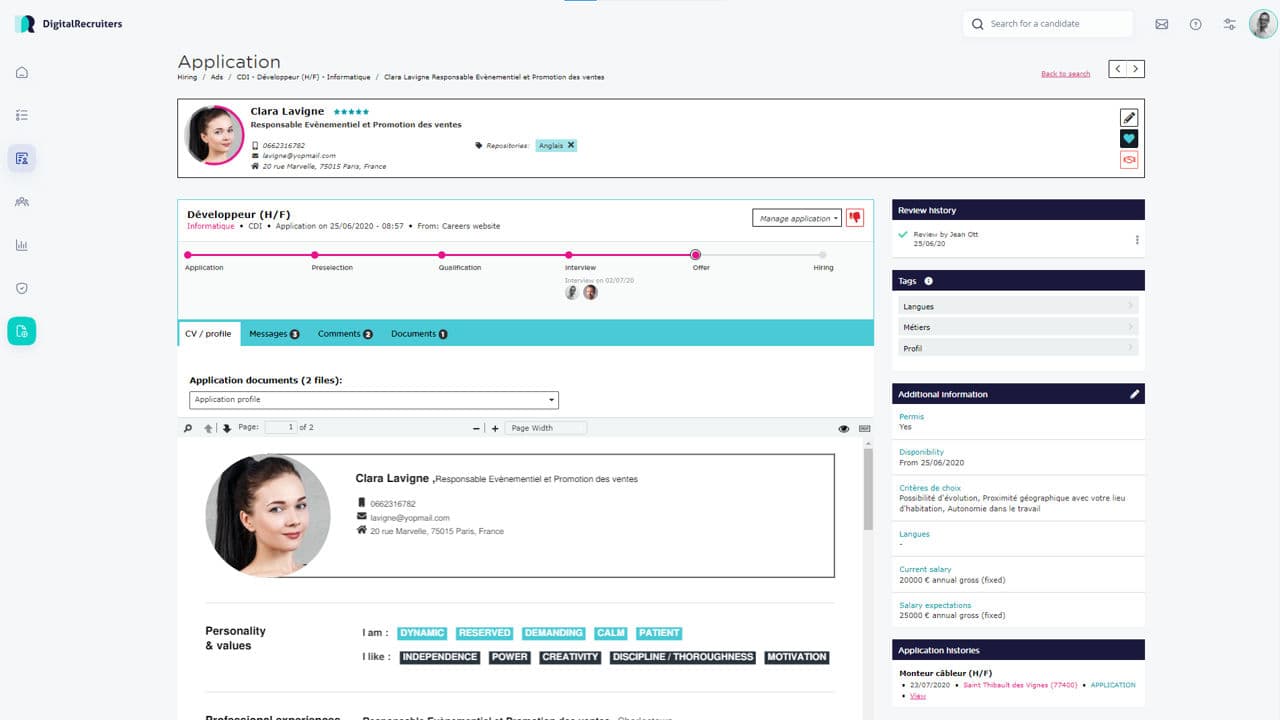Click the search magnifier in candidate search
This screenshot has height=720, width=1280.
978,24
